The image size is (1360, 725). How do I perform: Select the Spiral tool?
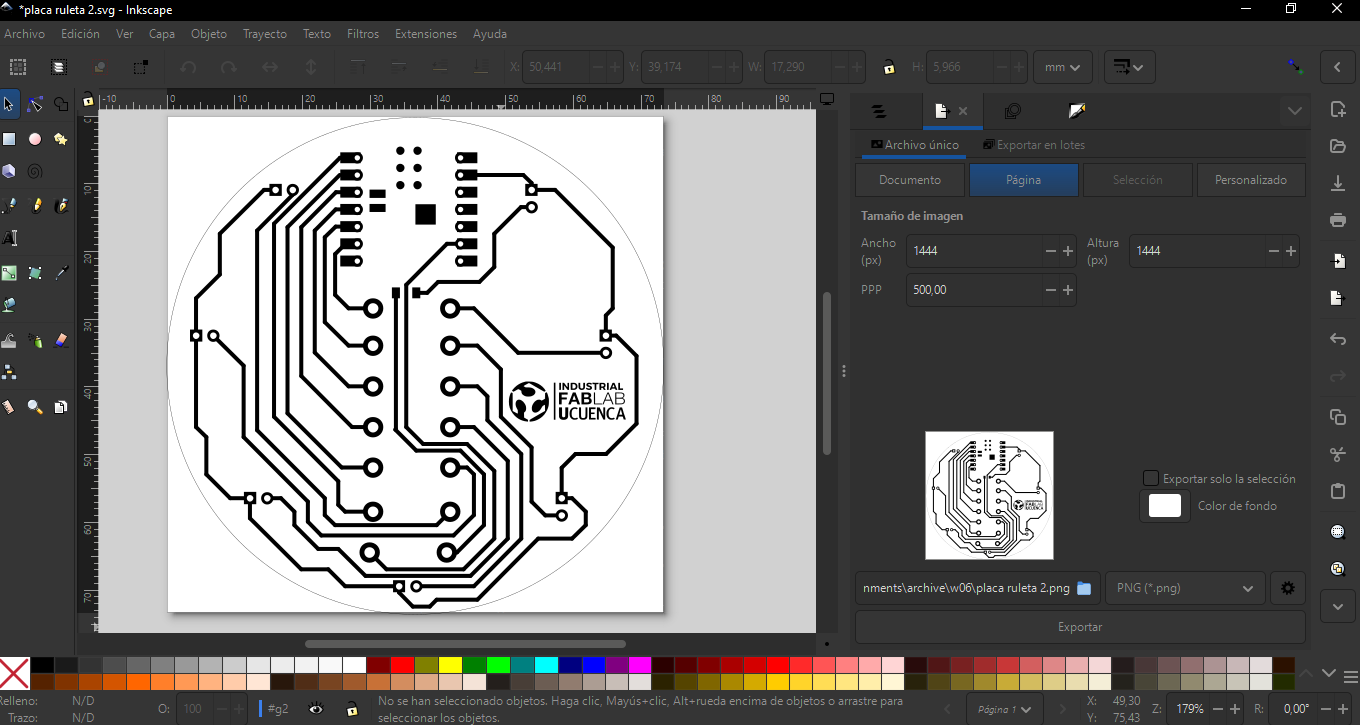pyautogui.click(x=35, y=172)
